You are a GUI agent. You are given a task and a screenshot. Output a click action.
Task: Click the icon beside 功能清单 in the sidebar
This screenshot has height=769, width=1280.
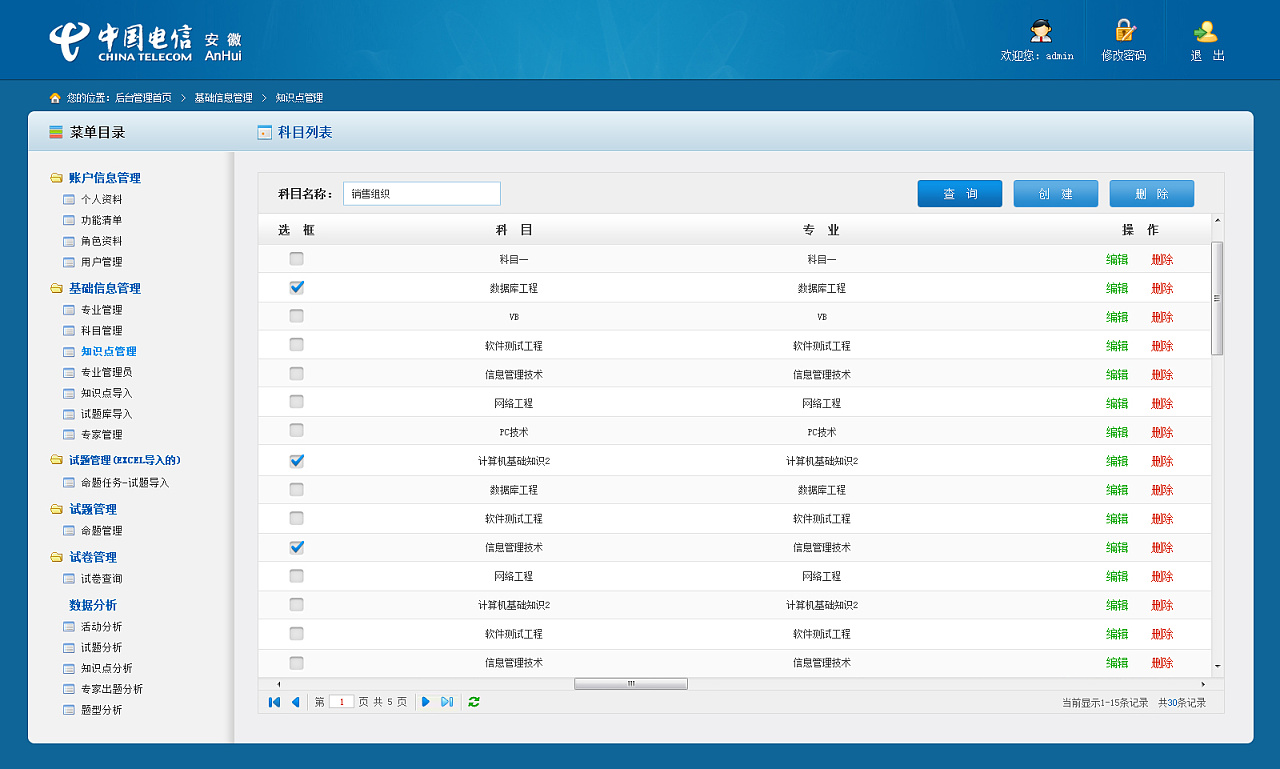pos(69,220)
